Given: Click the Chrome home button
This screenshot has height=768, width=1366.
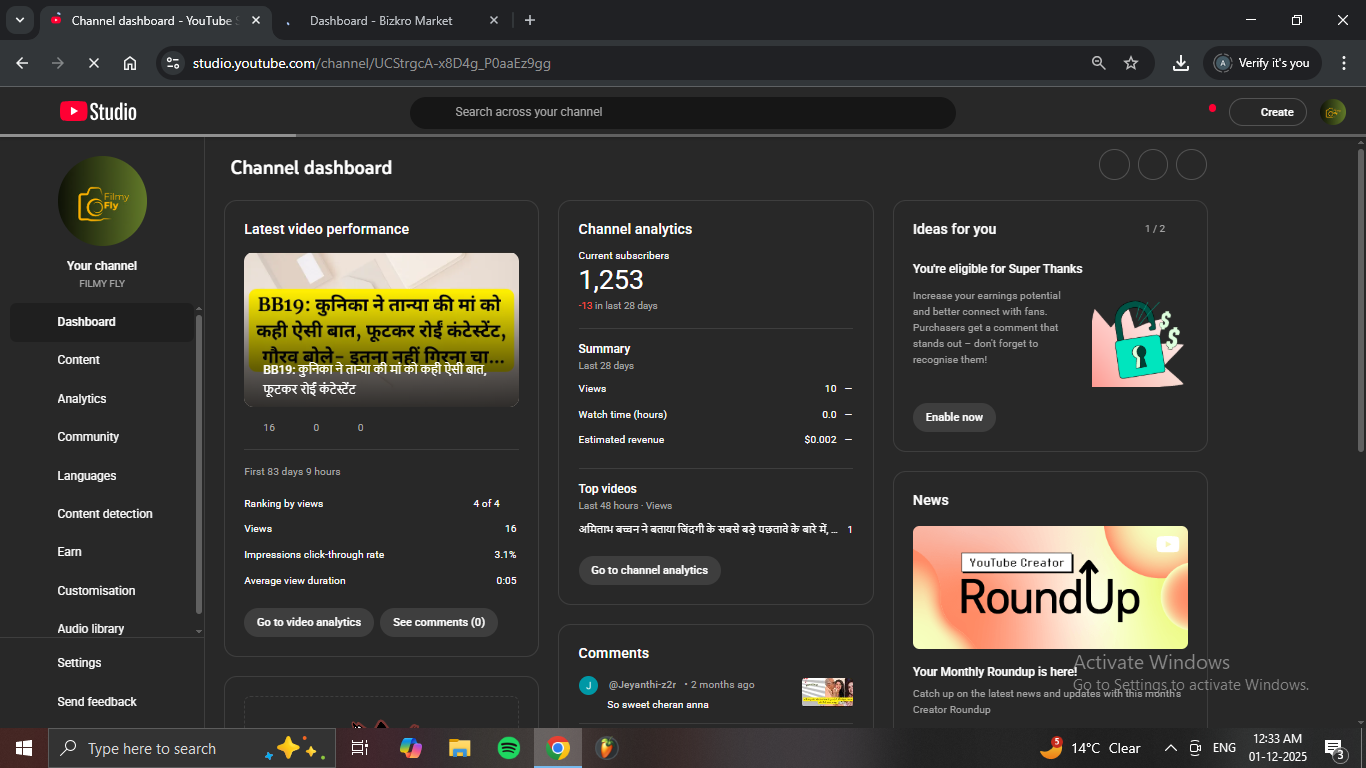Looking at the screenshot, I should tap(130, 63).
